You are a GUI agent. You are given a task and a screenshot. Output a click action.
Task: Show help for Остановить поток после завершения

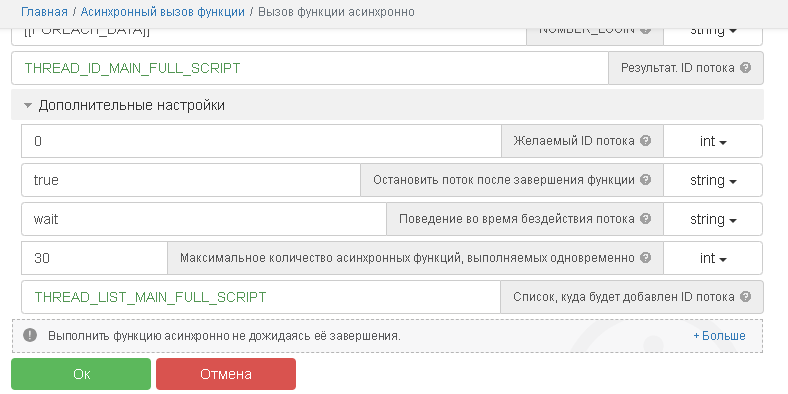[x=646, y=179]
